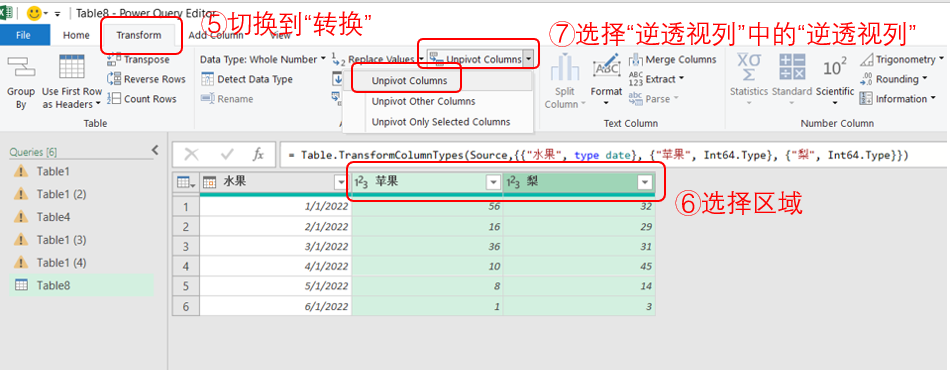Screen dimensions: 950x370
Task: Click row number 3 header
Action: click(x=186, y=246)
